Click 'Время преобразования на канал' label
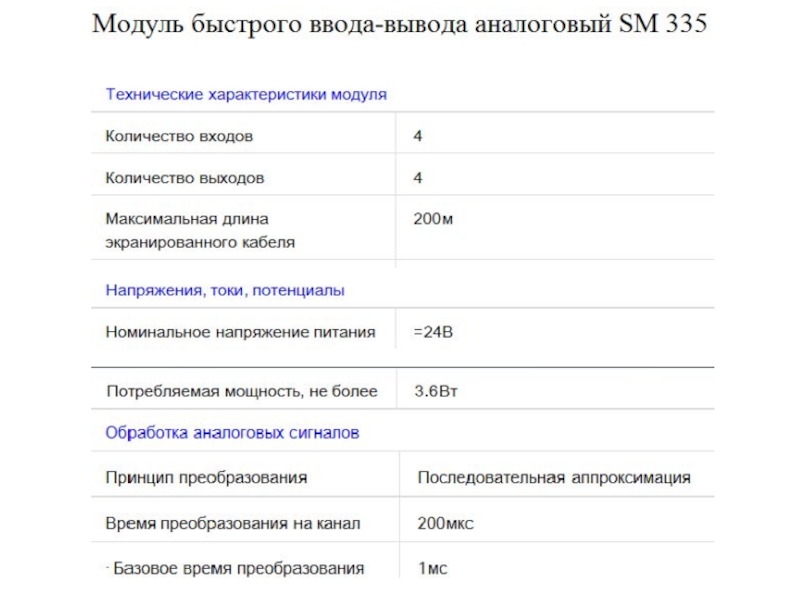Image resolution: width=800 pixels, height=600 pixels. 233,523
